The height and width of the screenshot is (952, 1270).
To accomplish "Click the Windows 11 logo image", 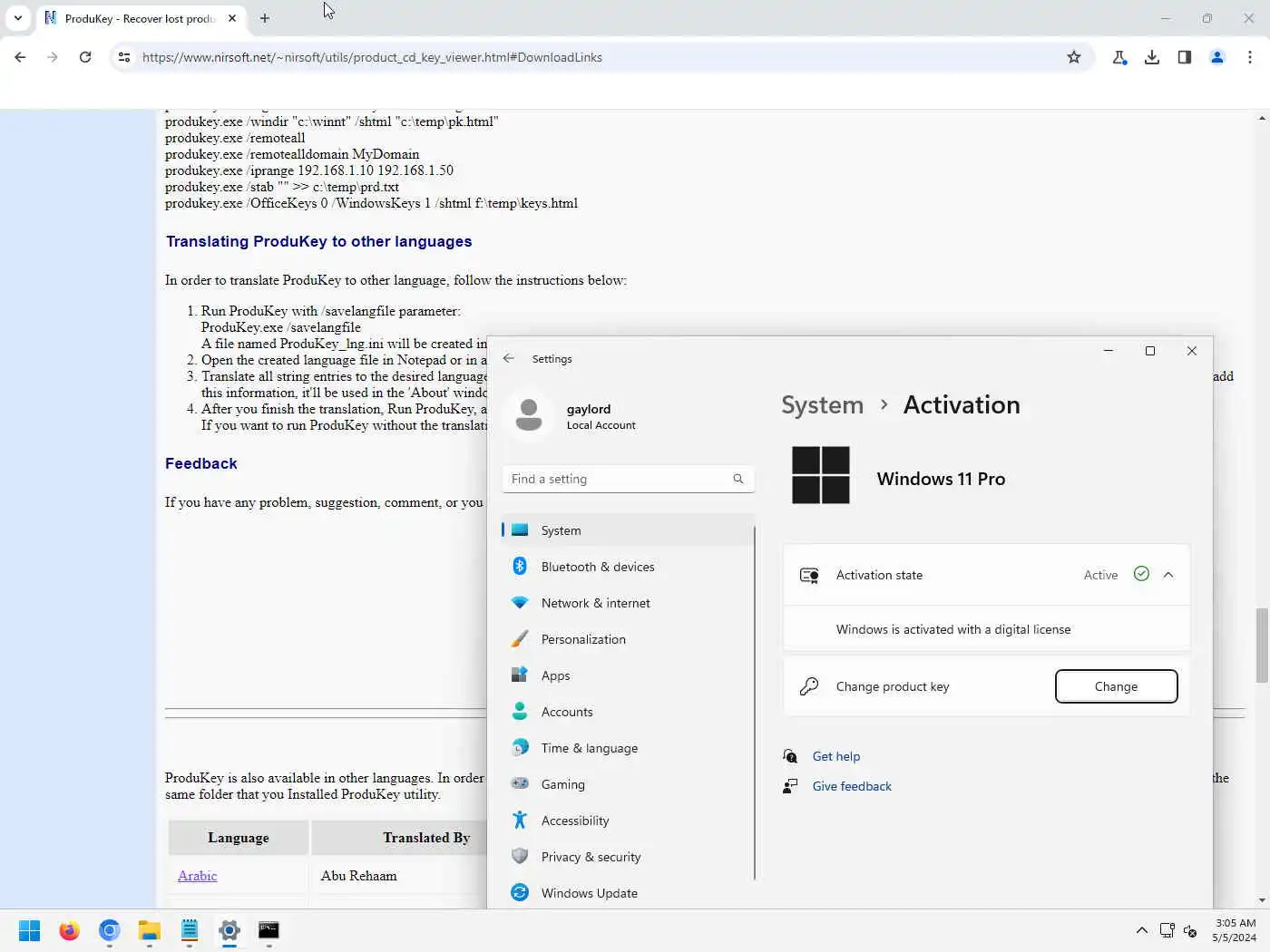I will coord(820,475).
